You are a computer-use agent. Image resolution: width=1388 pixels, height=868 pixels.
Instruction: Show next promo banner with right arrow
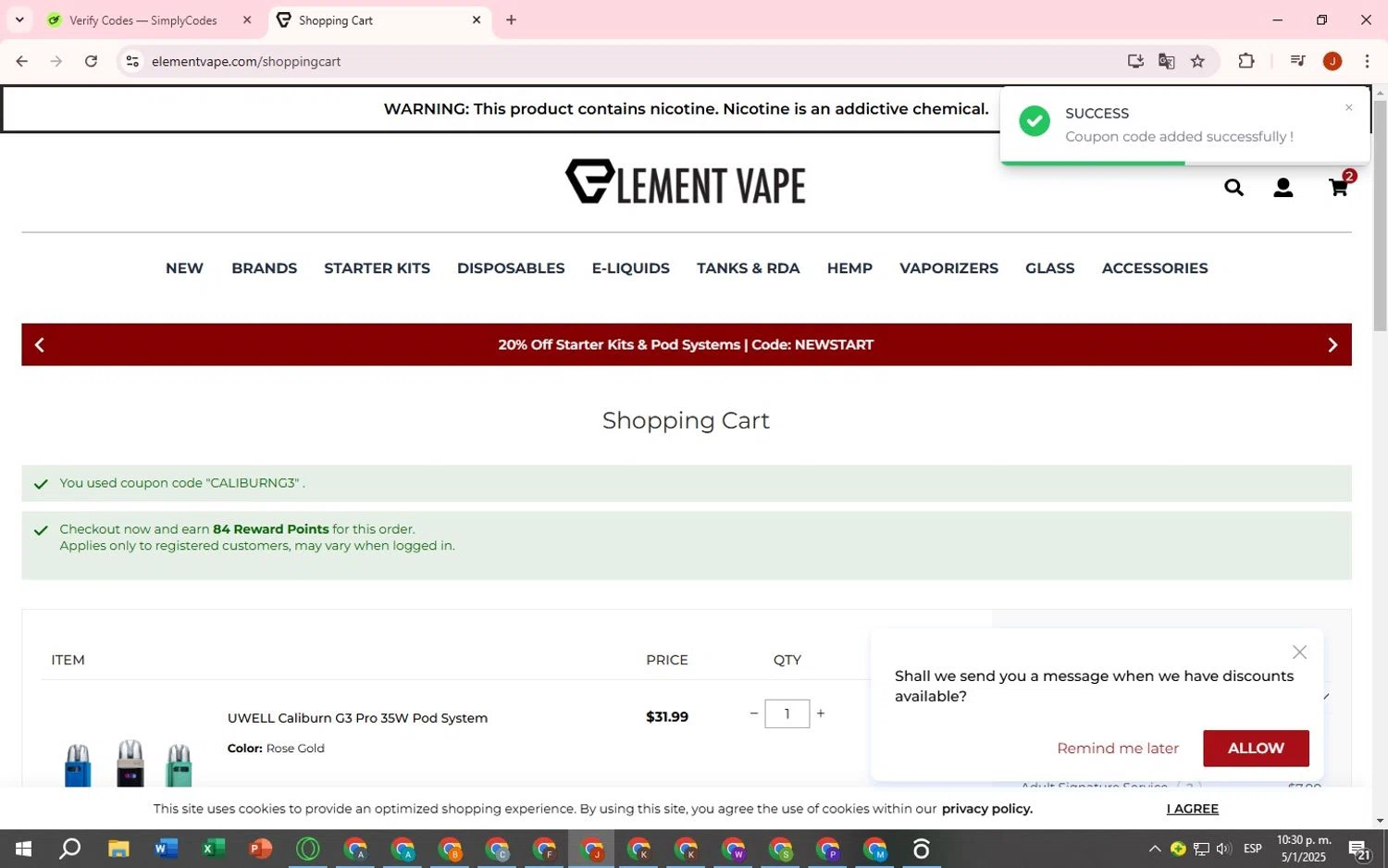(x=1332, y=344)
